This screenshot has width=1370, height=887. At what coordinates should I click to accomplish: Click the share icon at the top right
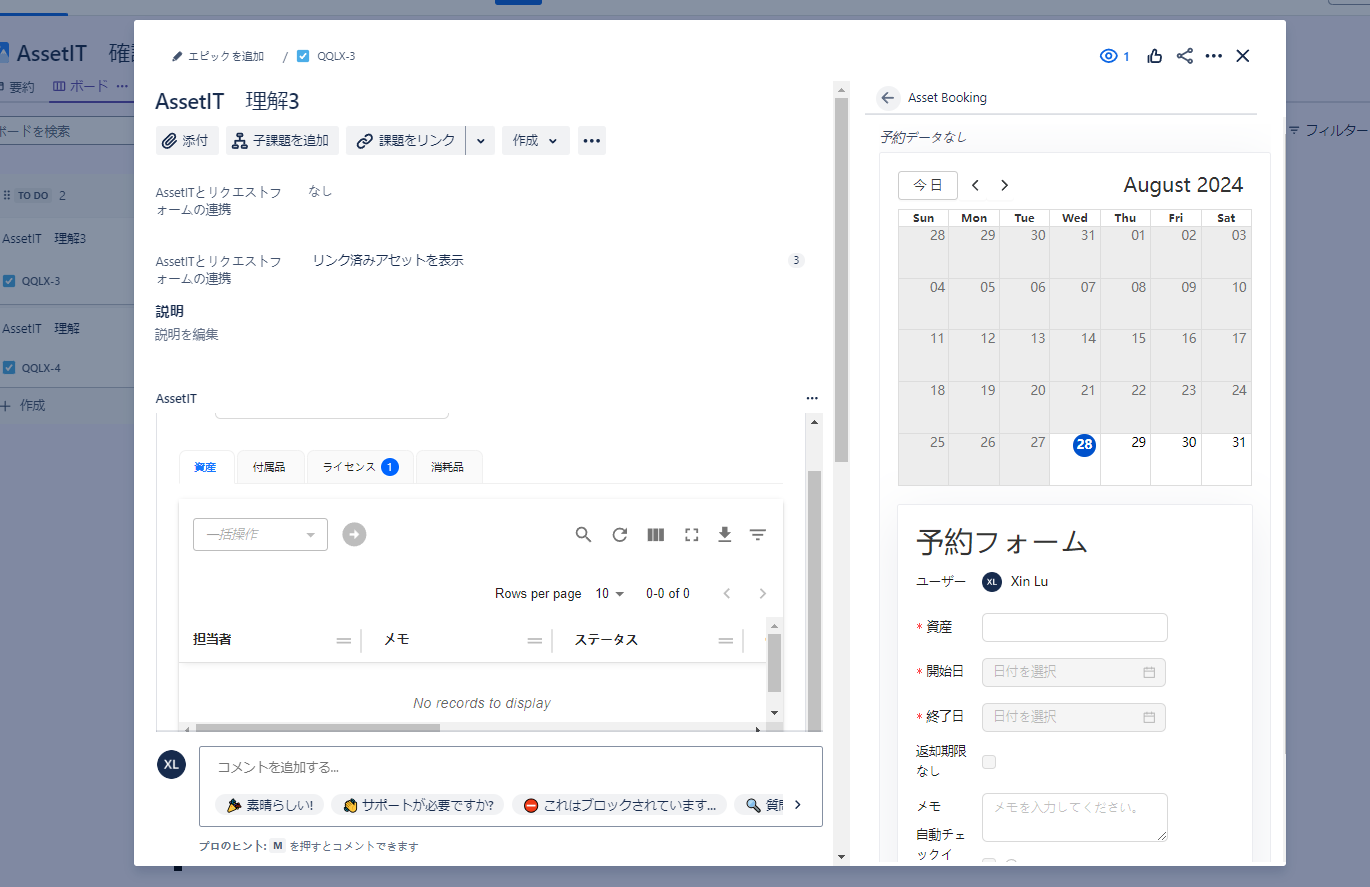[1184, 56]
